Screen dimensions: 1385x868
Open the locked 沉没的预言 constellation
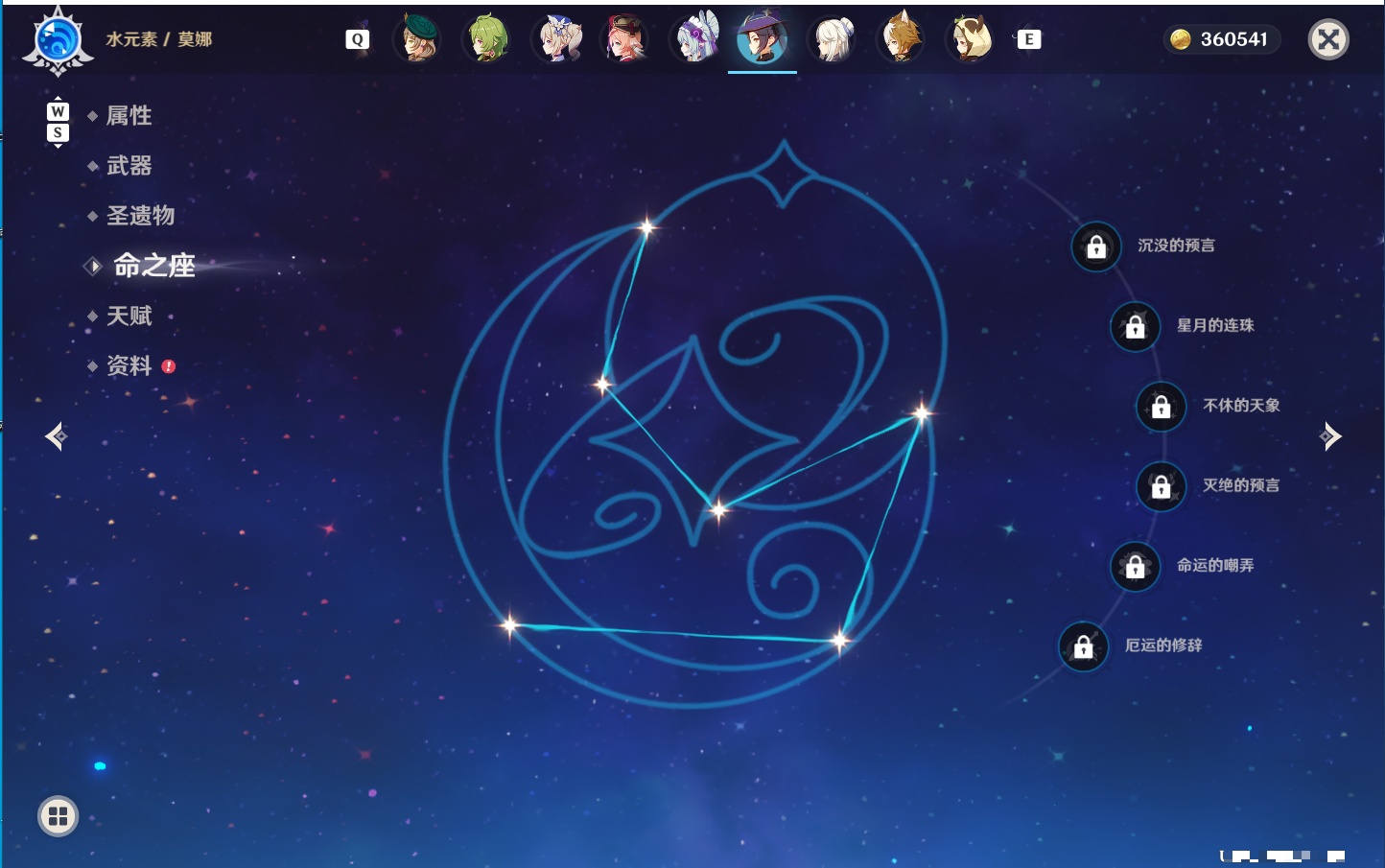1096,247
